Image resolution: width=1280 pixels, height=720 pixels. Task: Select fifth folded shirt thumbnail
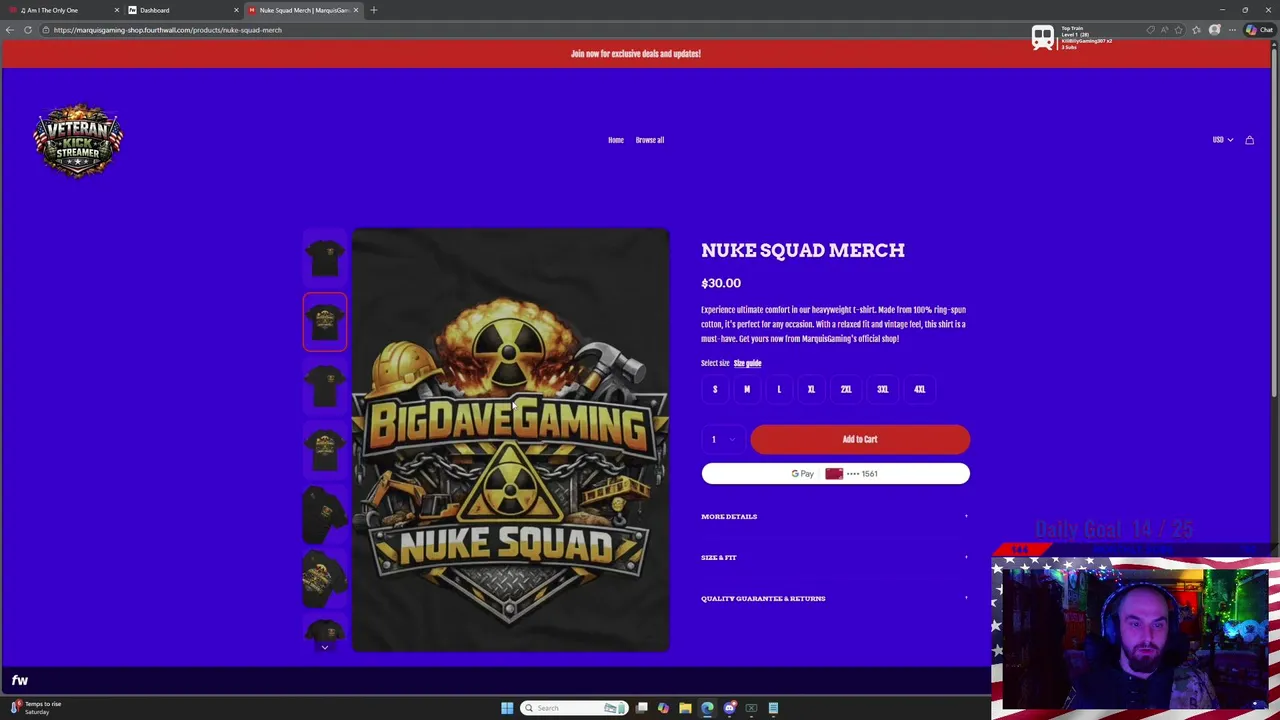coord(325,514)
